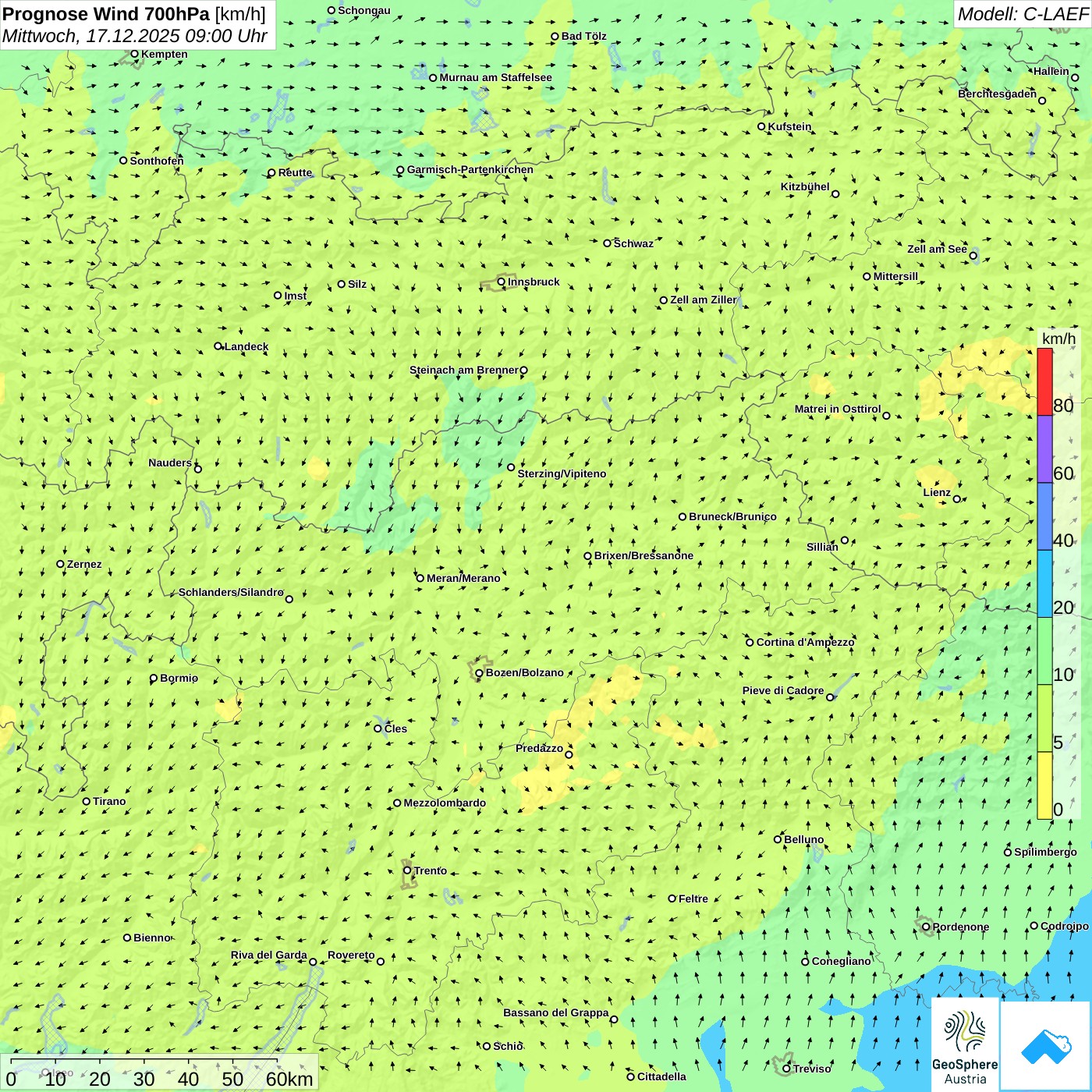Viewport: 1092px width, 1092px height.
Task: Click the blue cloud logo icon
Action: click(1045, 1047)
